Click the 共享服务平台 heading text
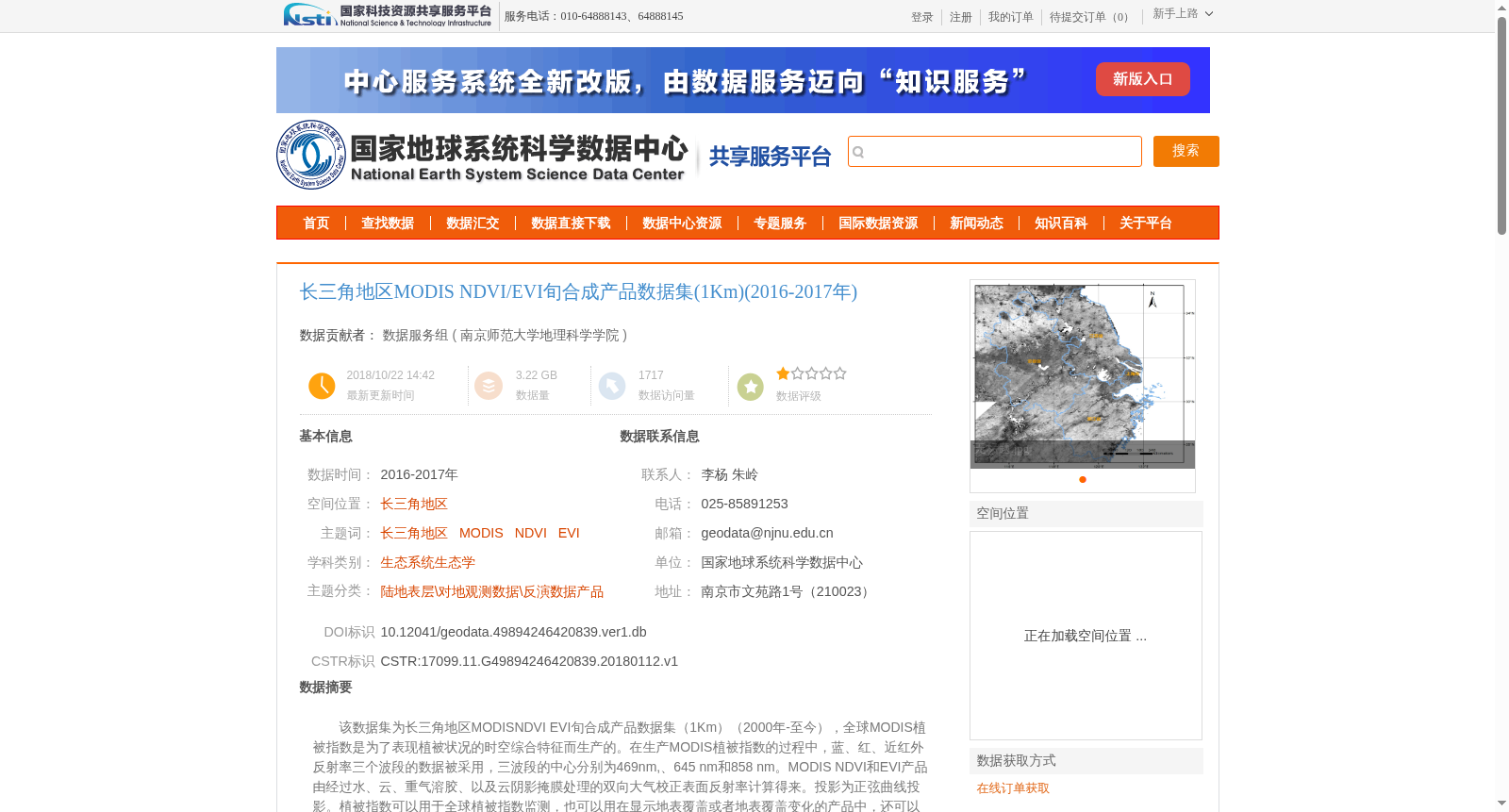1509x812 pixels. 770,157
